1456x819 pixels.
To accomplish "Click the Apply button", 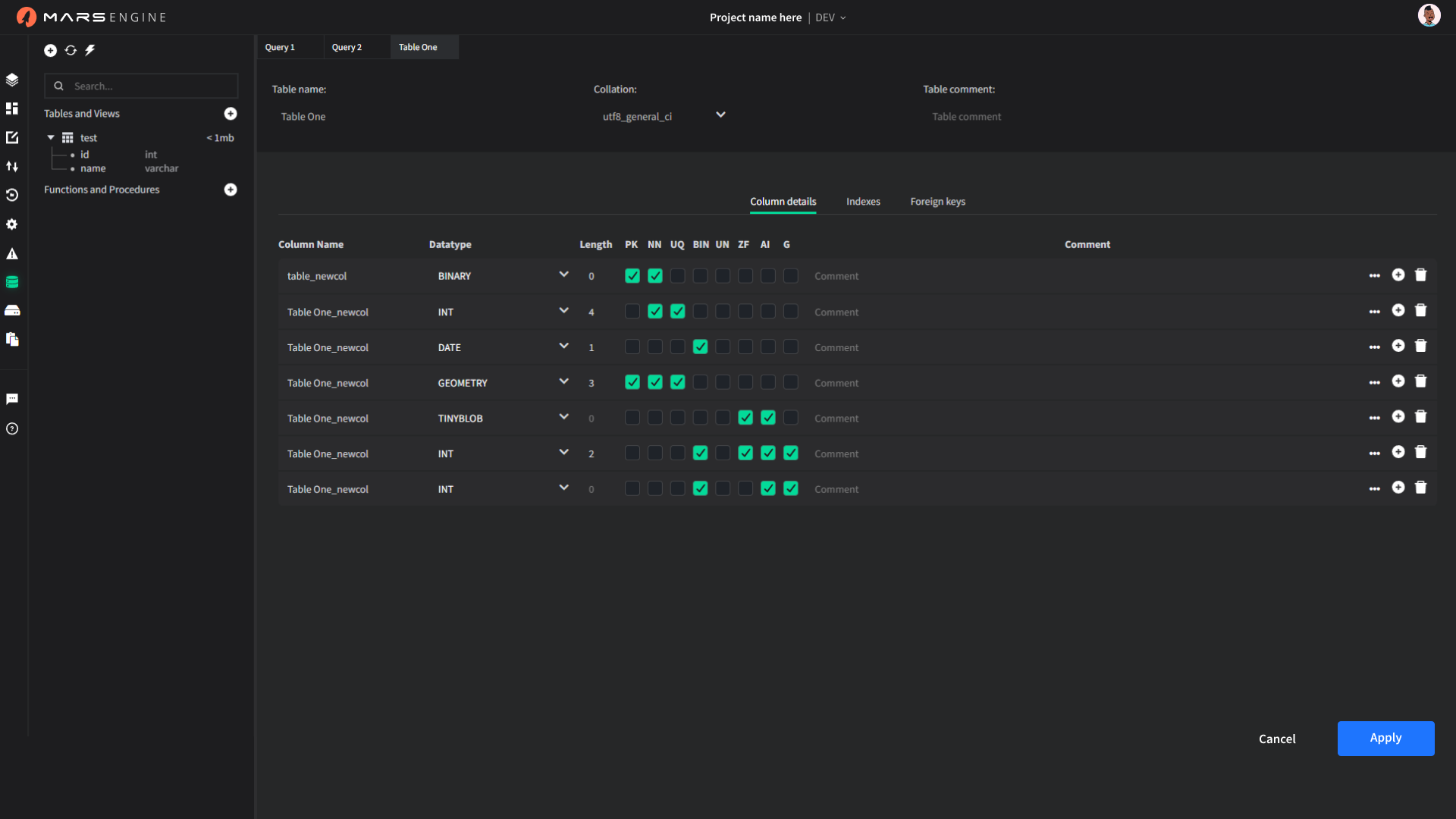I will click(x=1385, y=738).
